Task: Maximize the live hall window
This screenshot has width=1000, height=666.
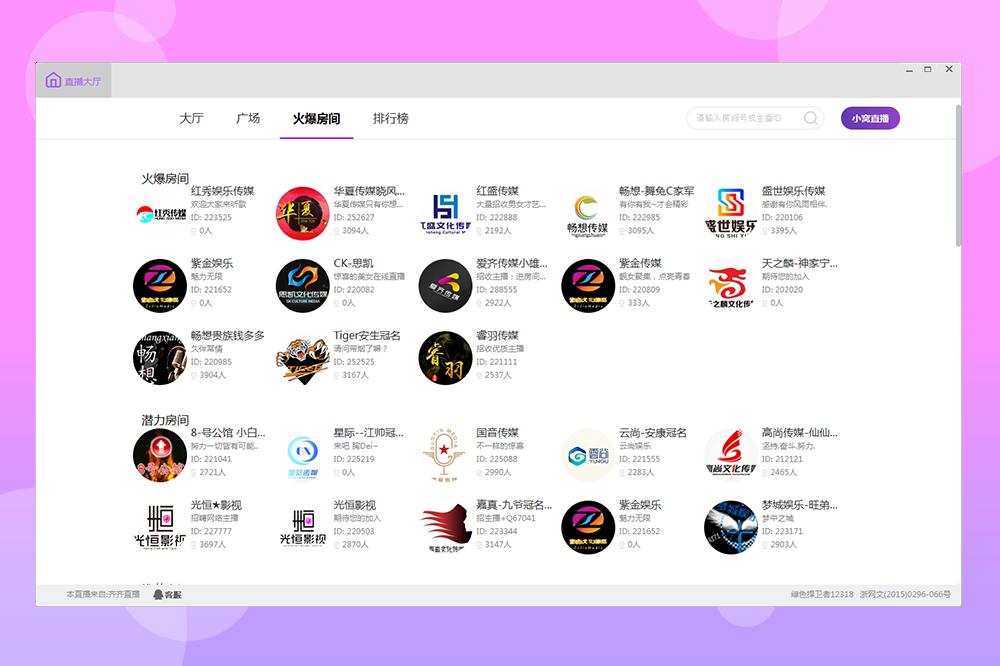Action: click(928, 69)
